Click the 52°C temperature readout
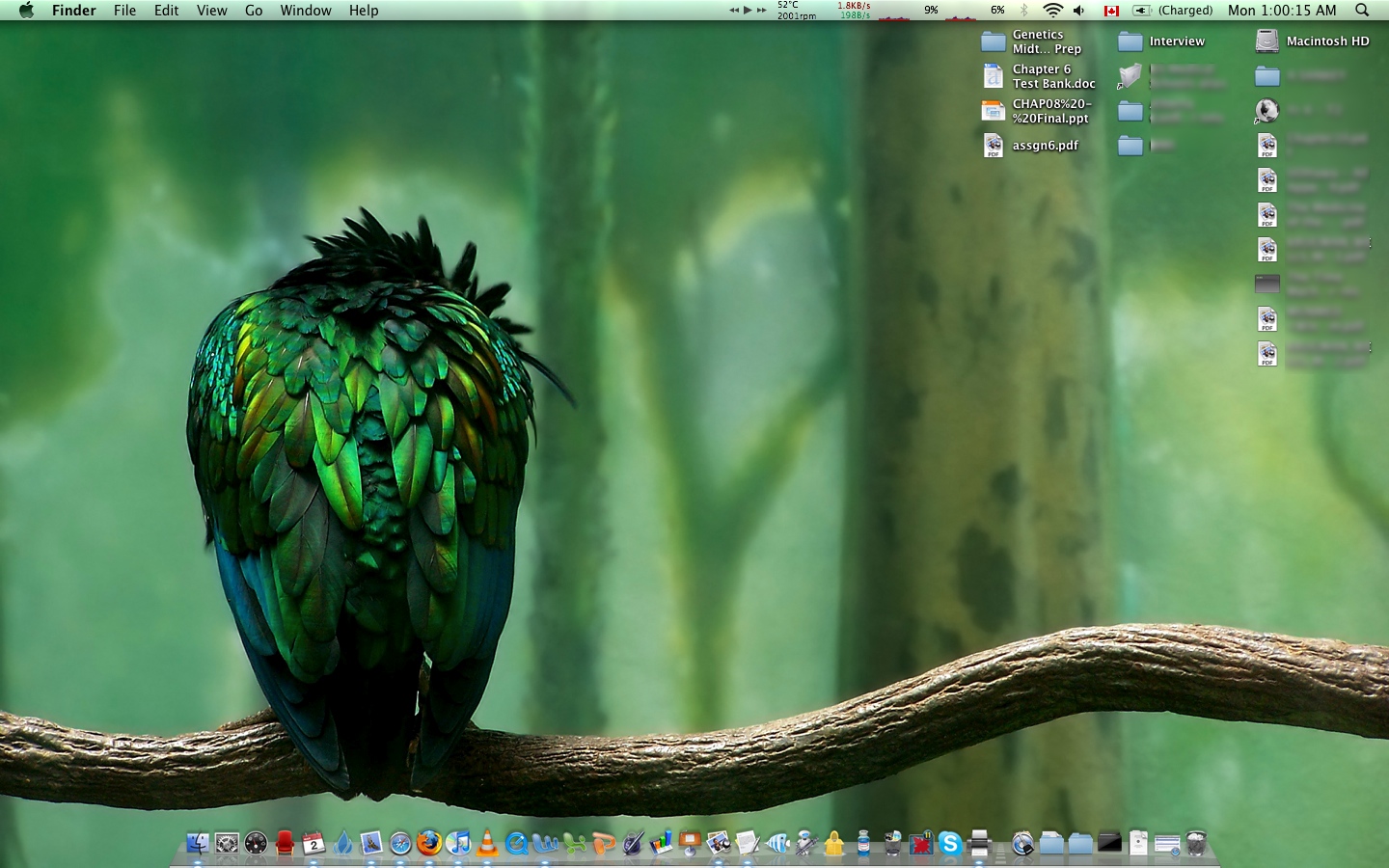1389x868 pixels. [788, 5]
